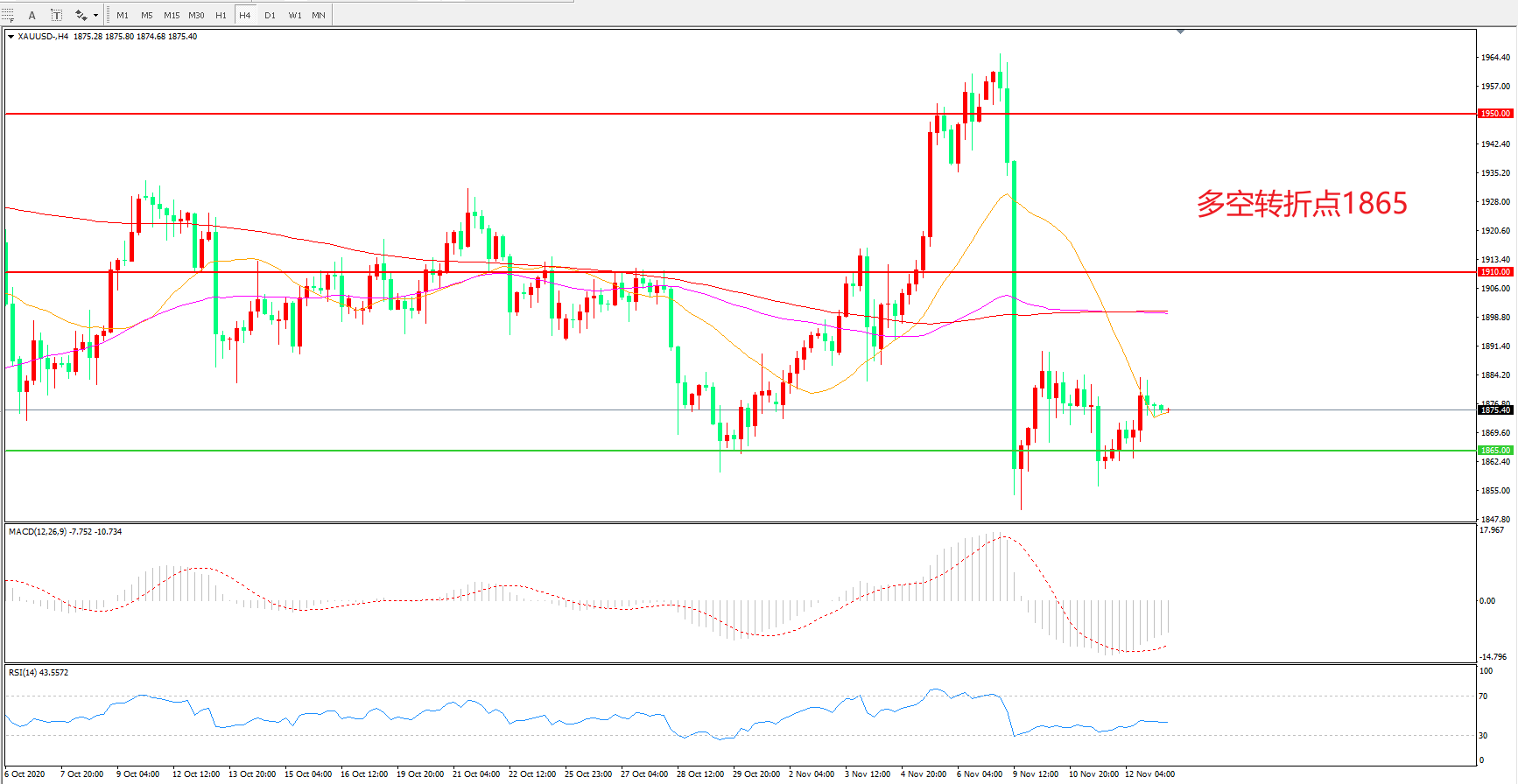Select the green 1865.00 price label
The image size is (1518, 784).
coord(1494,451)
